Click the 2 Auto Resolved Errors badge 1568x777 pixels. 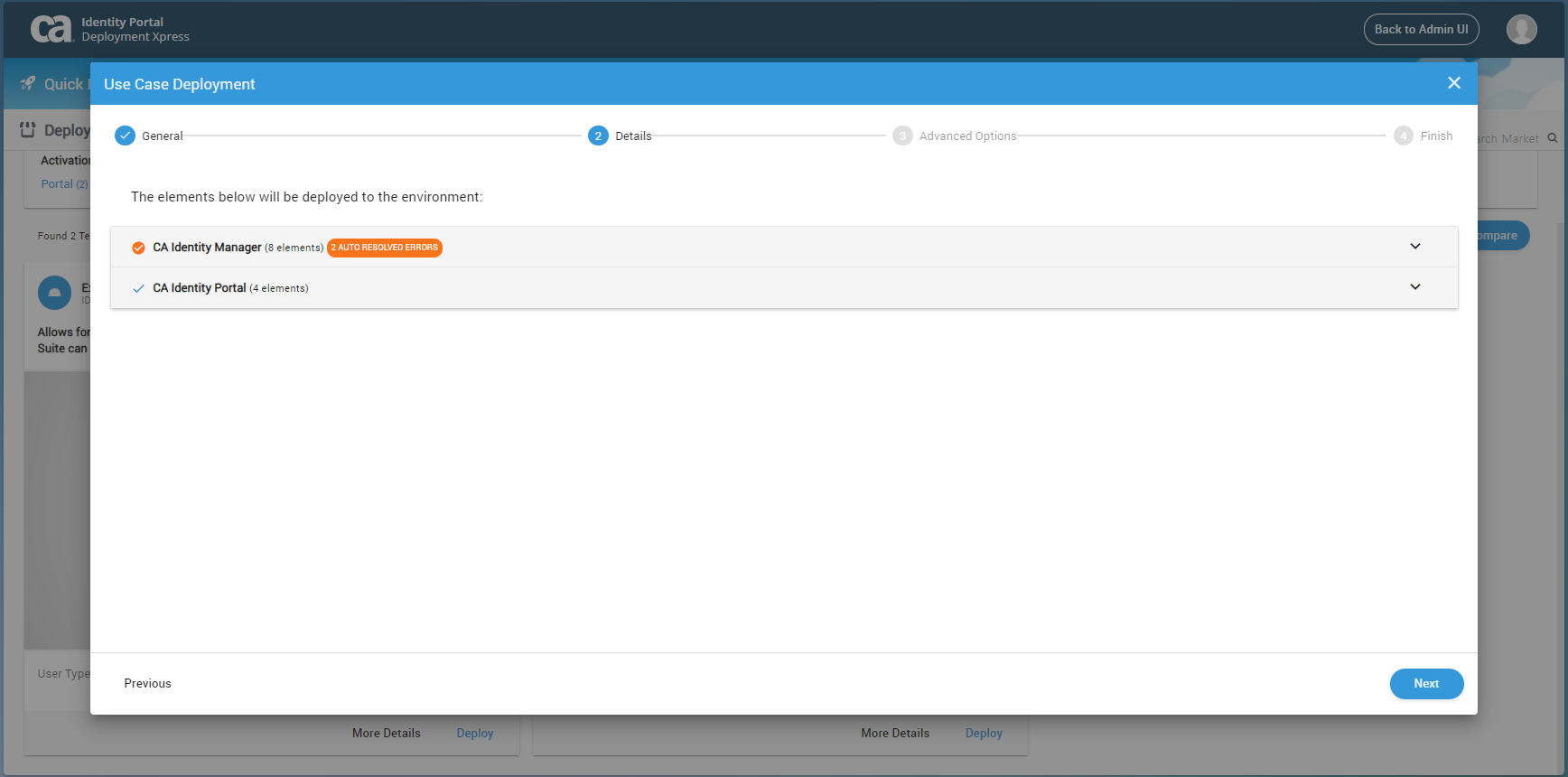pos(385,248)
